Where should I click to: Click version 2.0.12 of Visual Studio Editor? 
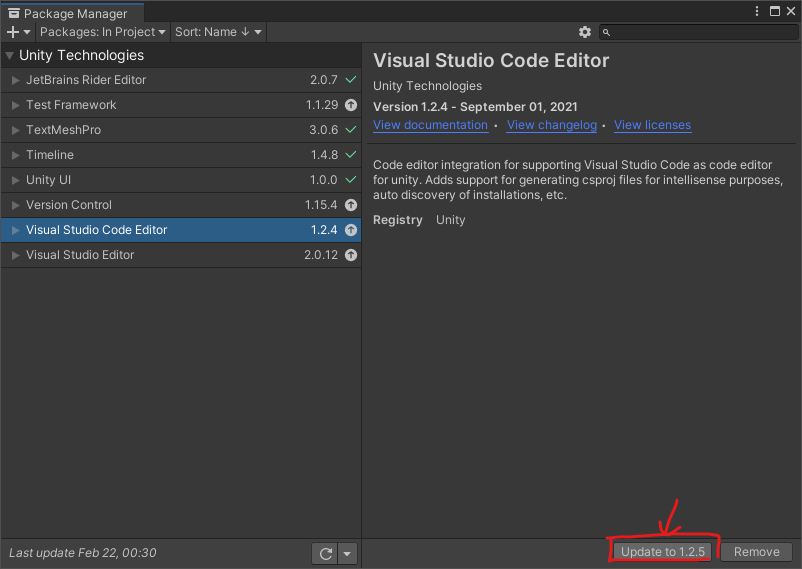pyautogui.click(x=321, y=255)
